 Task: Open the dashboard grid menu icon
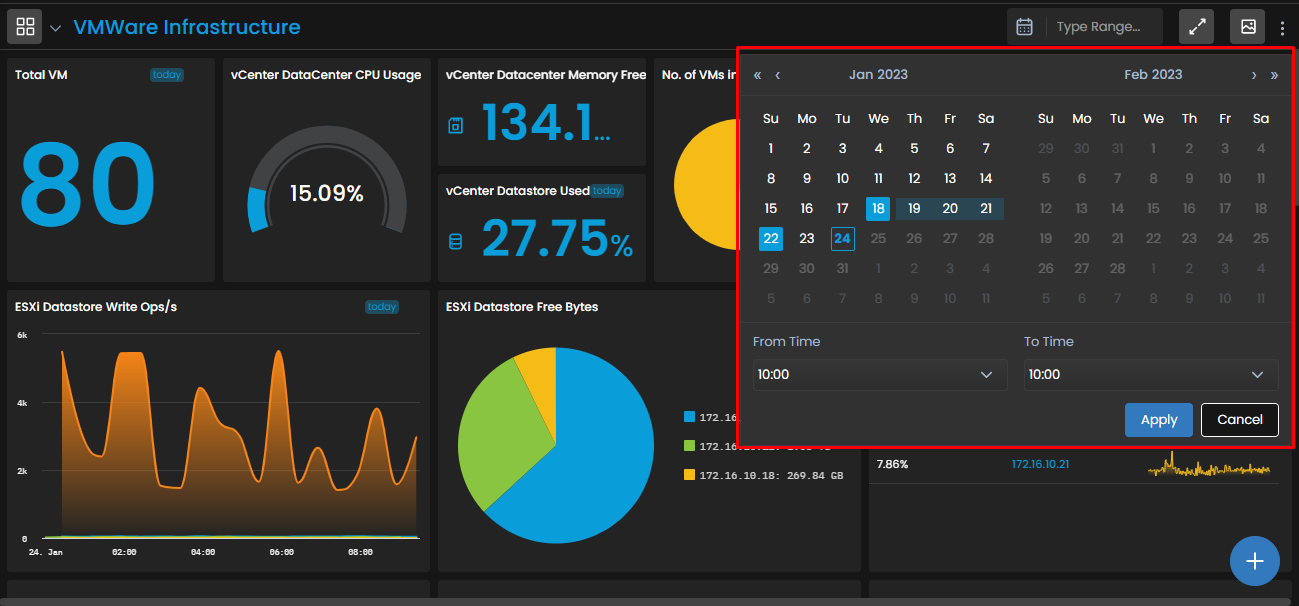[x=25, y=27]
